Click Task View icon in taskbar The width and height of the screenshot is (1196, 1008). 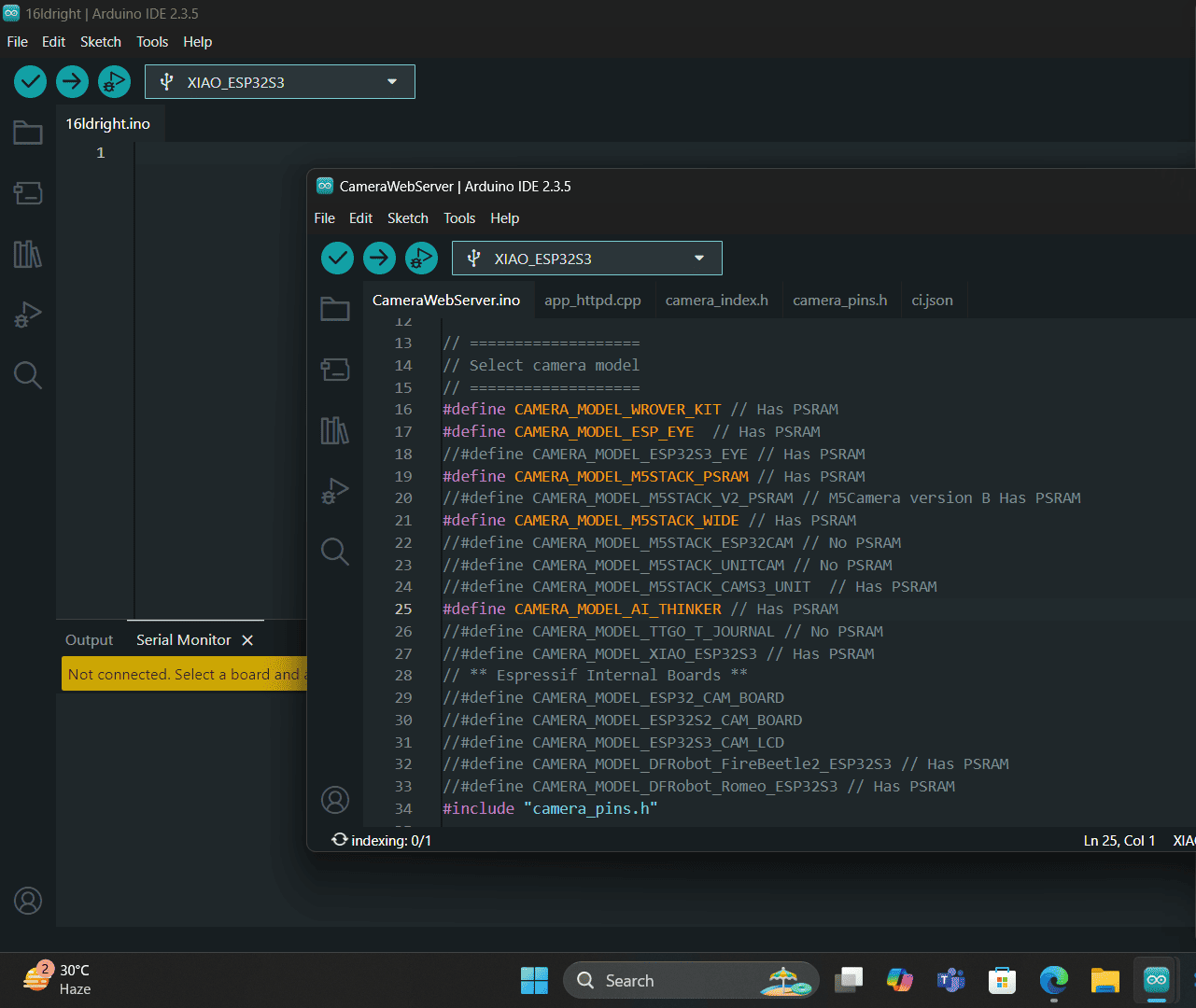click(849, 980)
